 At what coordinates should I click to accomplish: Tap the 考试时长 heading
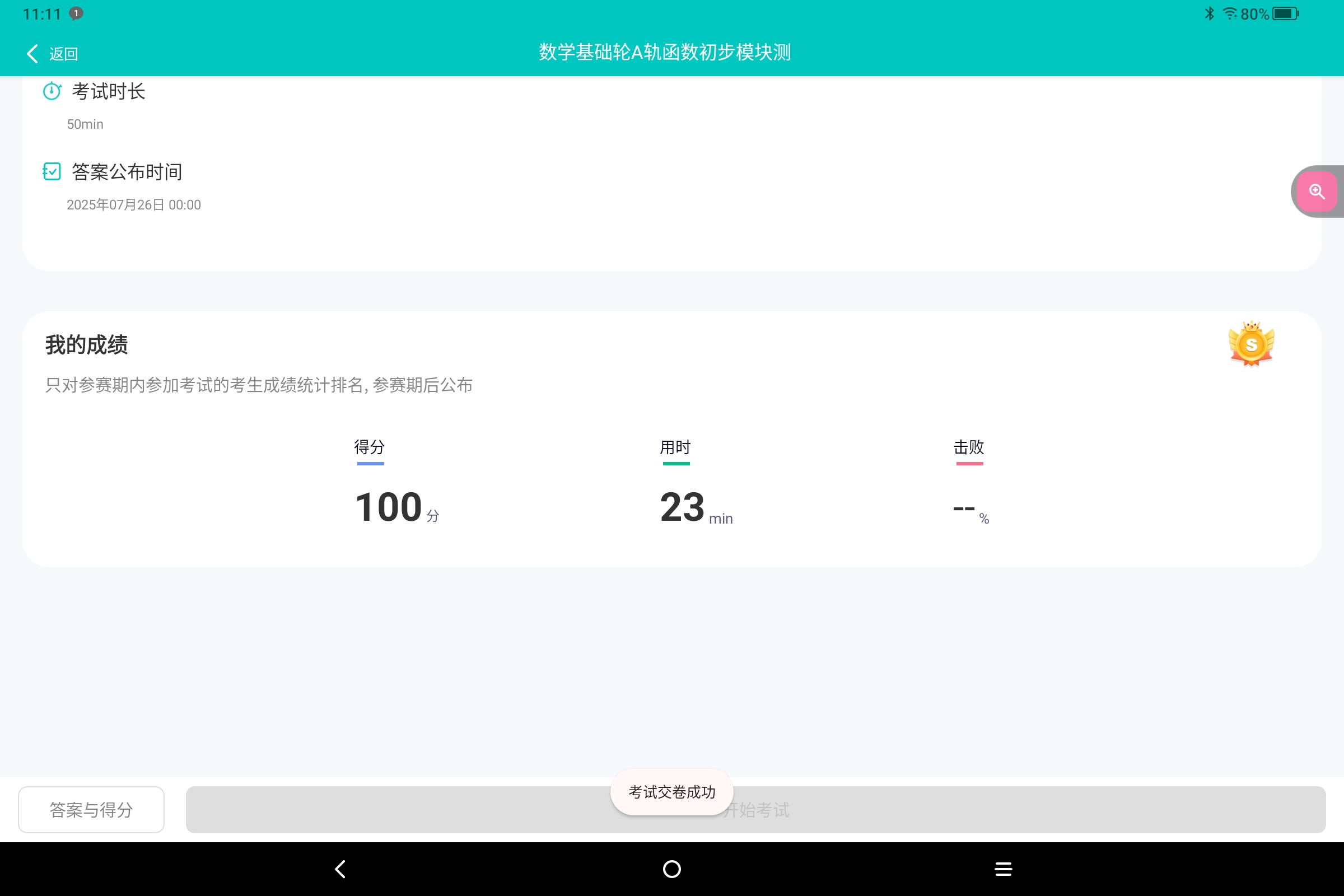click(x=109, y=91)
